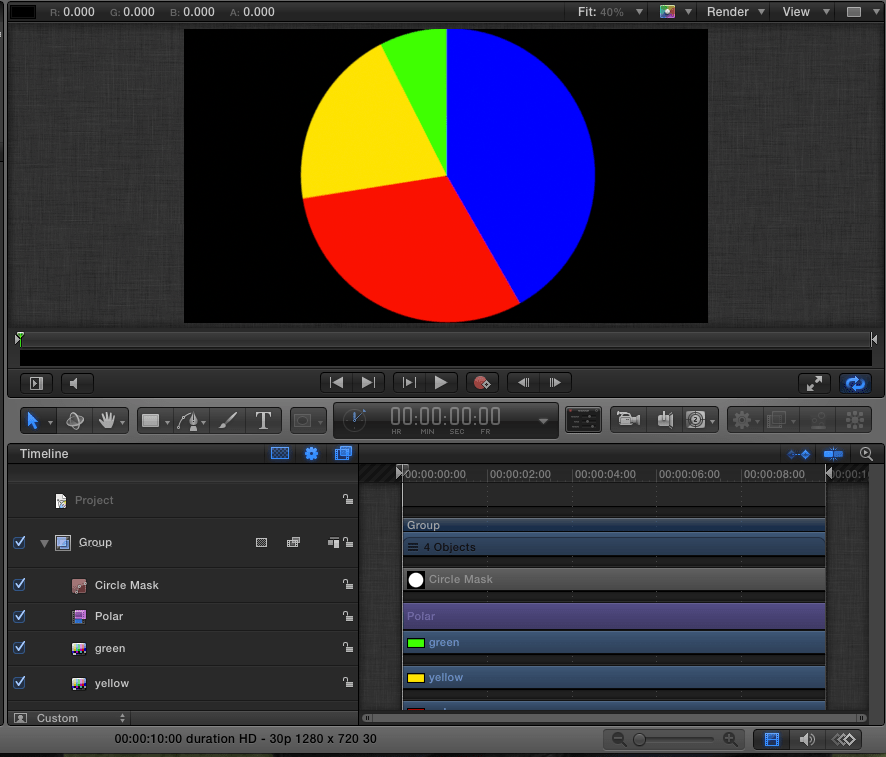Uncheck the Group layer checkbox
This screenshot has height=757, width=886.
coord(20,542)
